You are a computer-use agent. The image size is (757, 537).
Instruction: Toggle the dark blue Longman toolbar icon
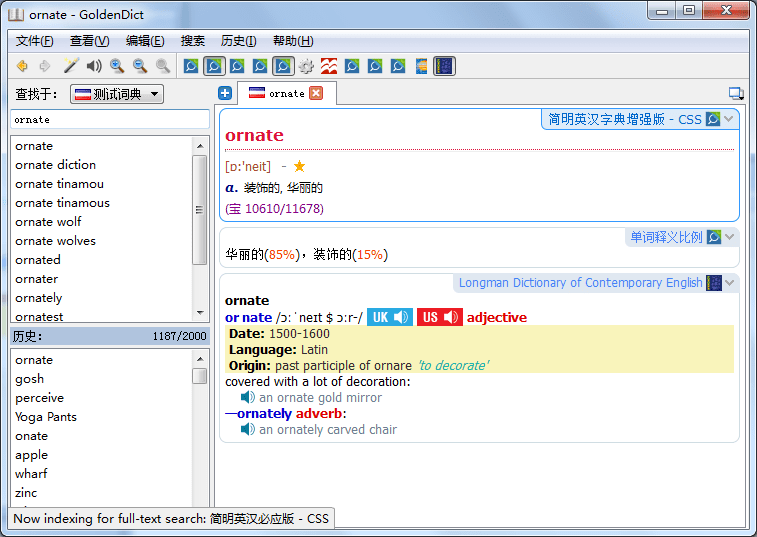[444, 66]
